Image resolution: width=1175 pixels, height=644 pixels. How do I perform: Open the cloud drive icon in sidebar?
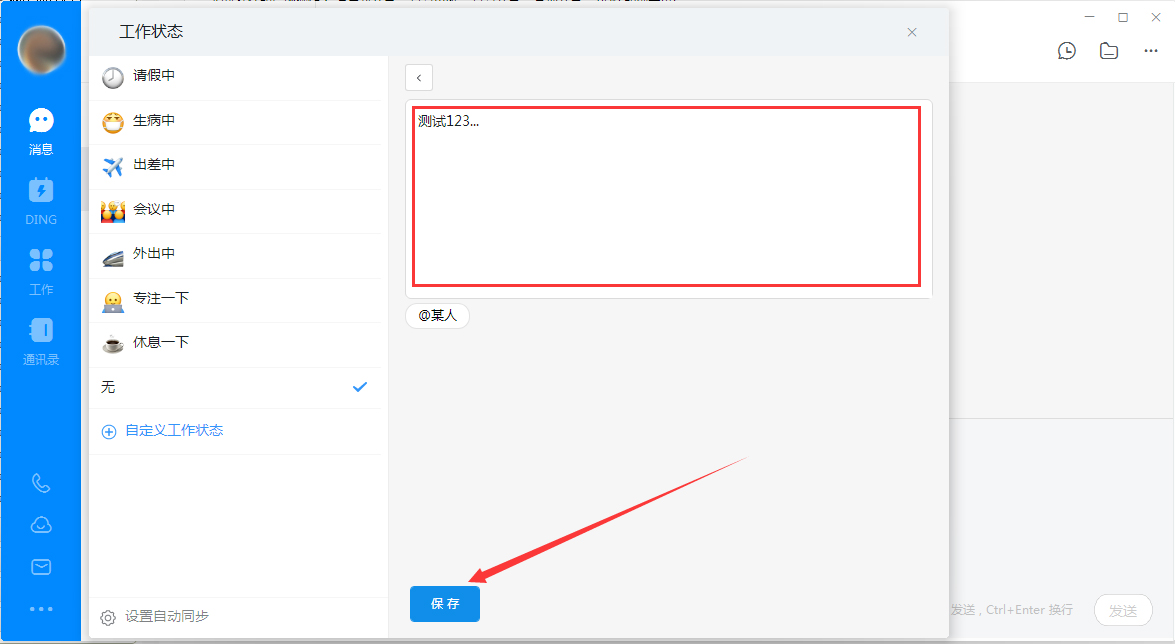[41, 524]
